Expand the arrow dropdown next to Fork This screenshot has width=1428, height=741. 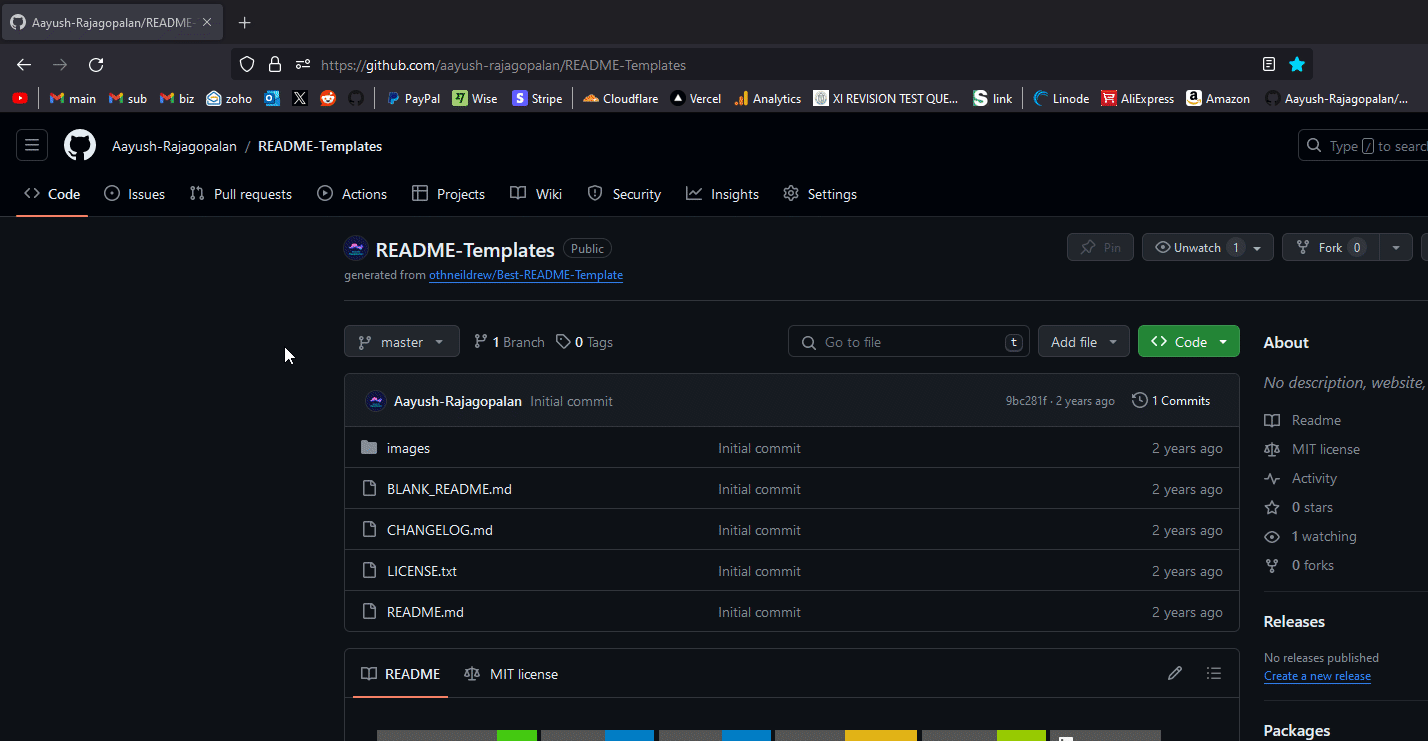1396,247
